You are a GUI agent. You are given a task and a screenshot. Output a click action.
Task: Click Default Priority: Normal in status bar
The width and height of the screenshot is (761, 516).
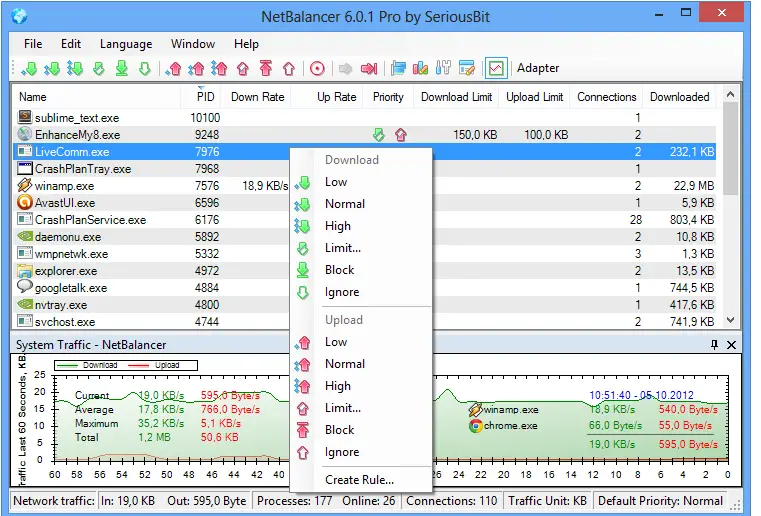point(660,500)
